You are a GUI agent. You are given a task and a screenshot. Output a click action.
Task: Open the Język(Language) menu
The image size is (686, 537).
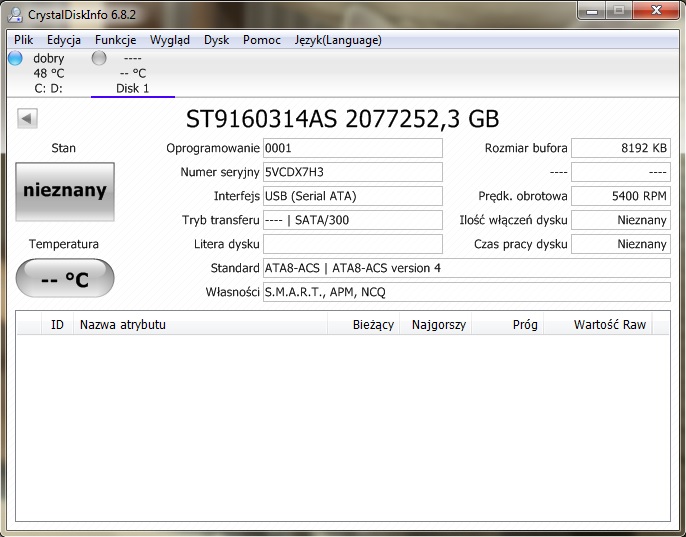point(338,40)
